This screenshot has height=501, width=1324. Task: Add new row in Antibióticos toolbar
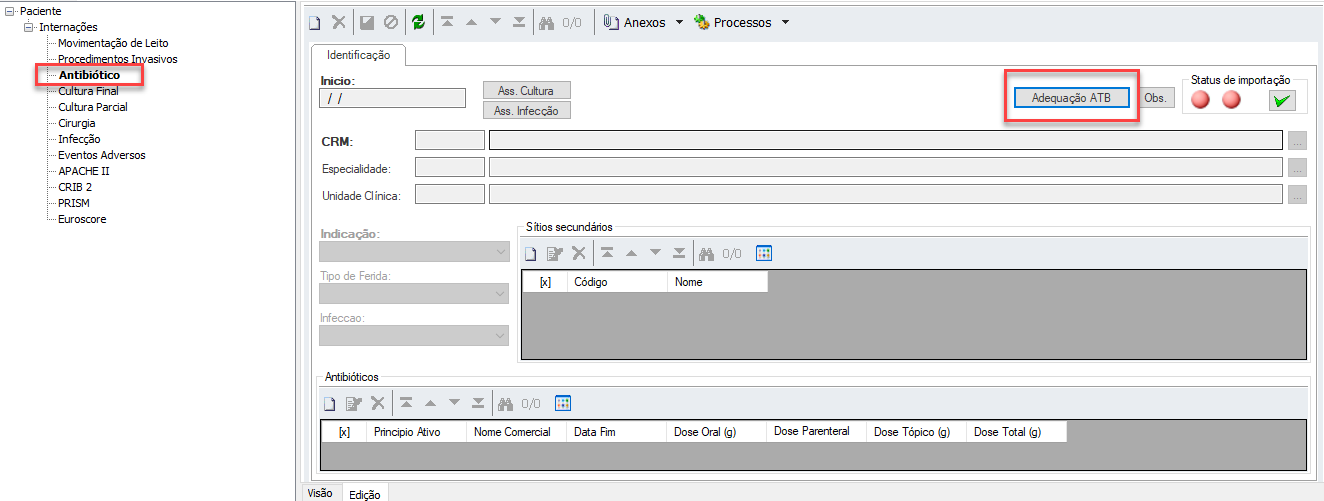(329, 403)
